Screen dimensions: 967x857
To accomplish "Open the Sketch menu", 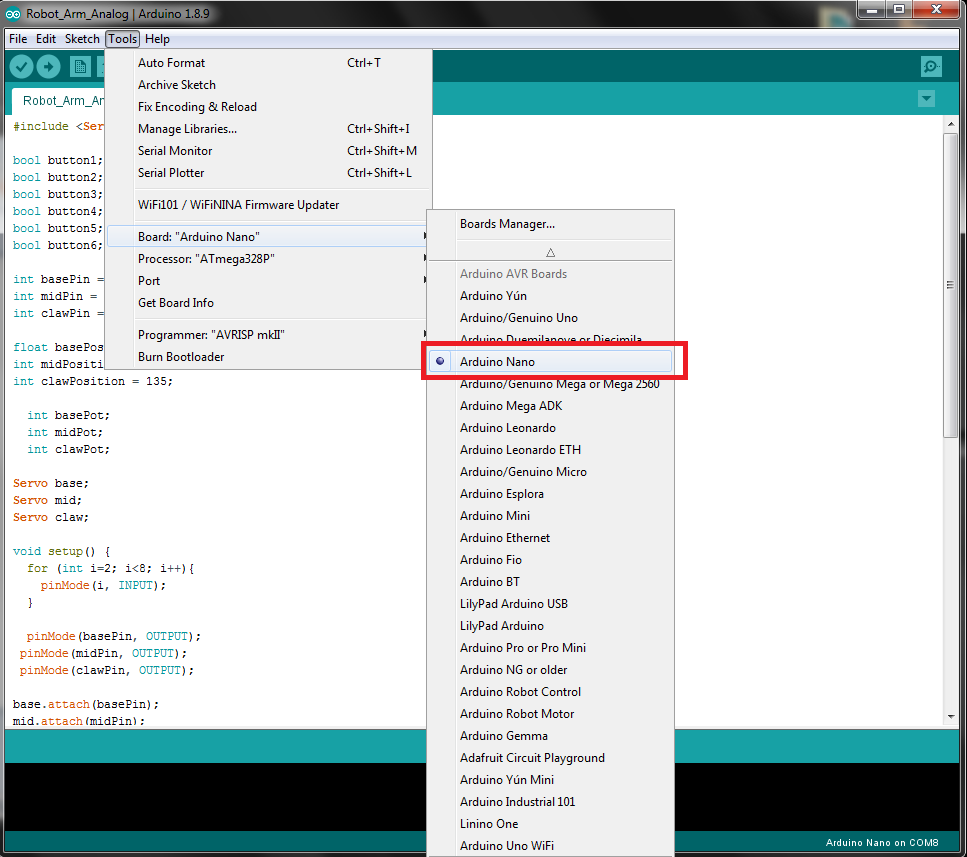I will click(82, 39).
